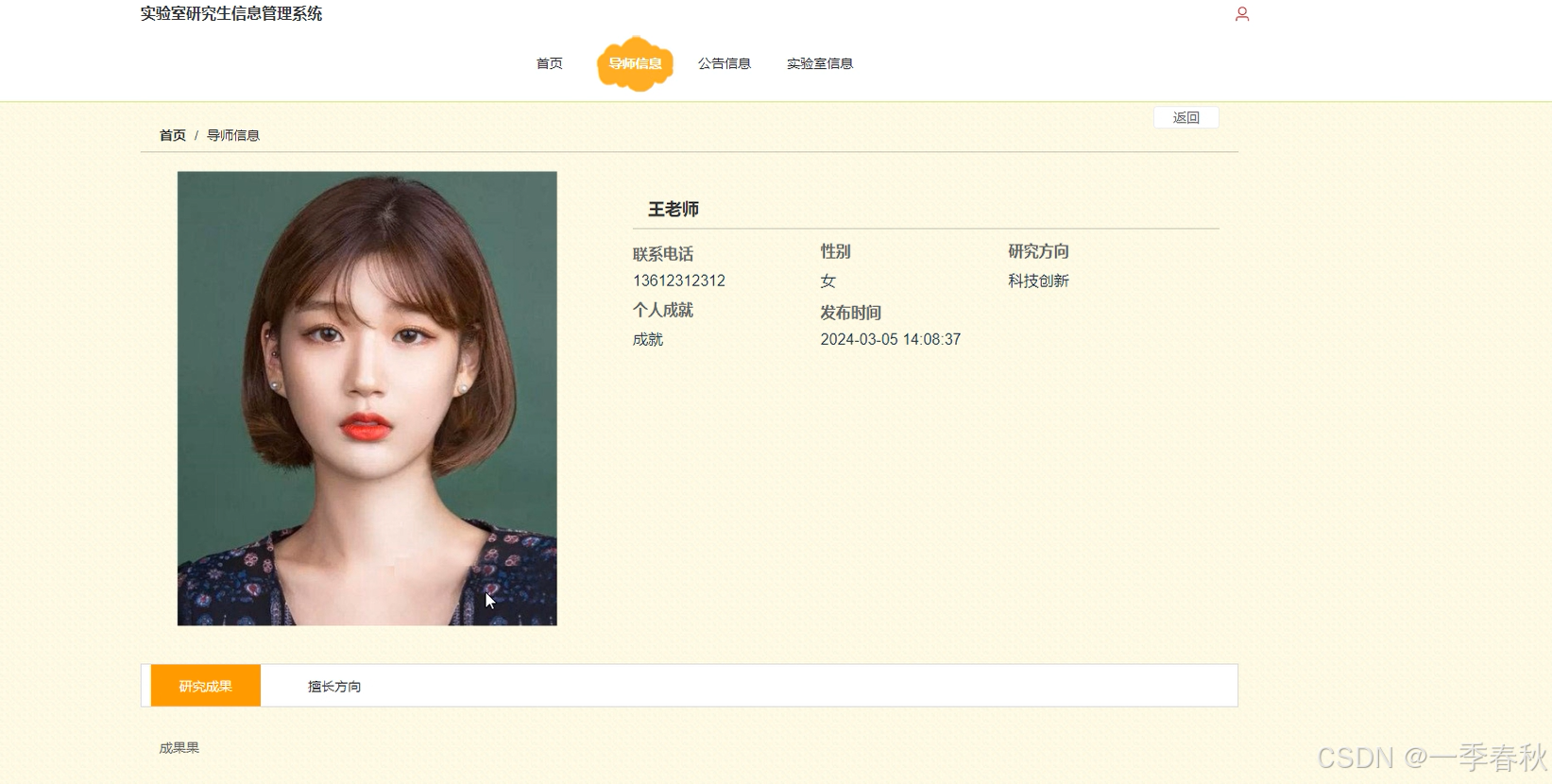The image size is (1552, 784).
Task: Go to 首页 in the navigation menu
Action: pyautogui.click(x=550, y=63)
